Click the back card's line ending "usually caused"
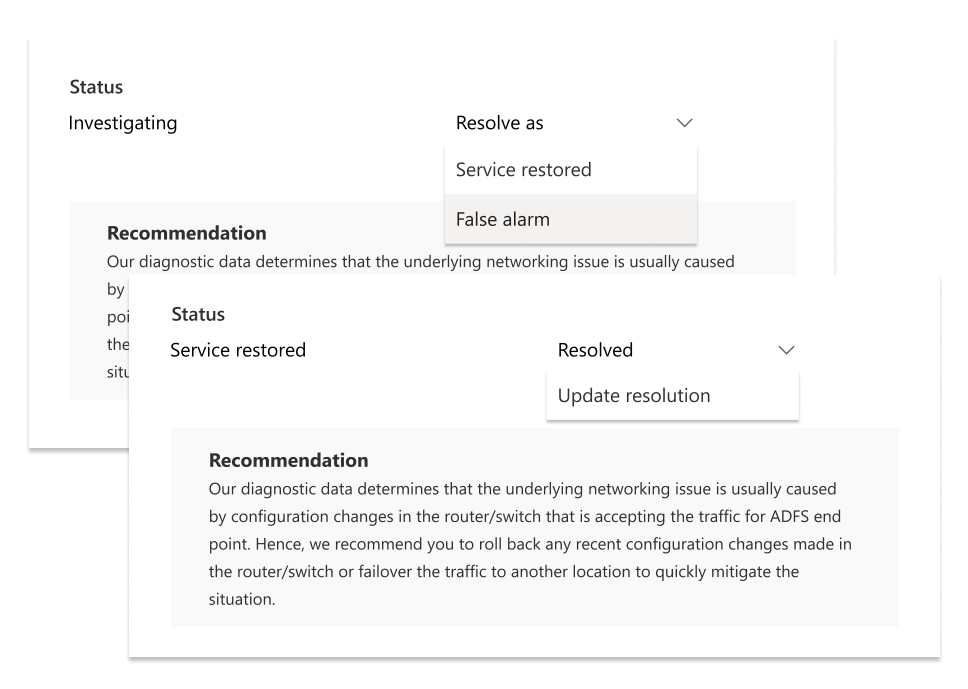This screenshot has height=689, width=968. 420,261
